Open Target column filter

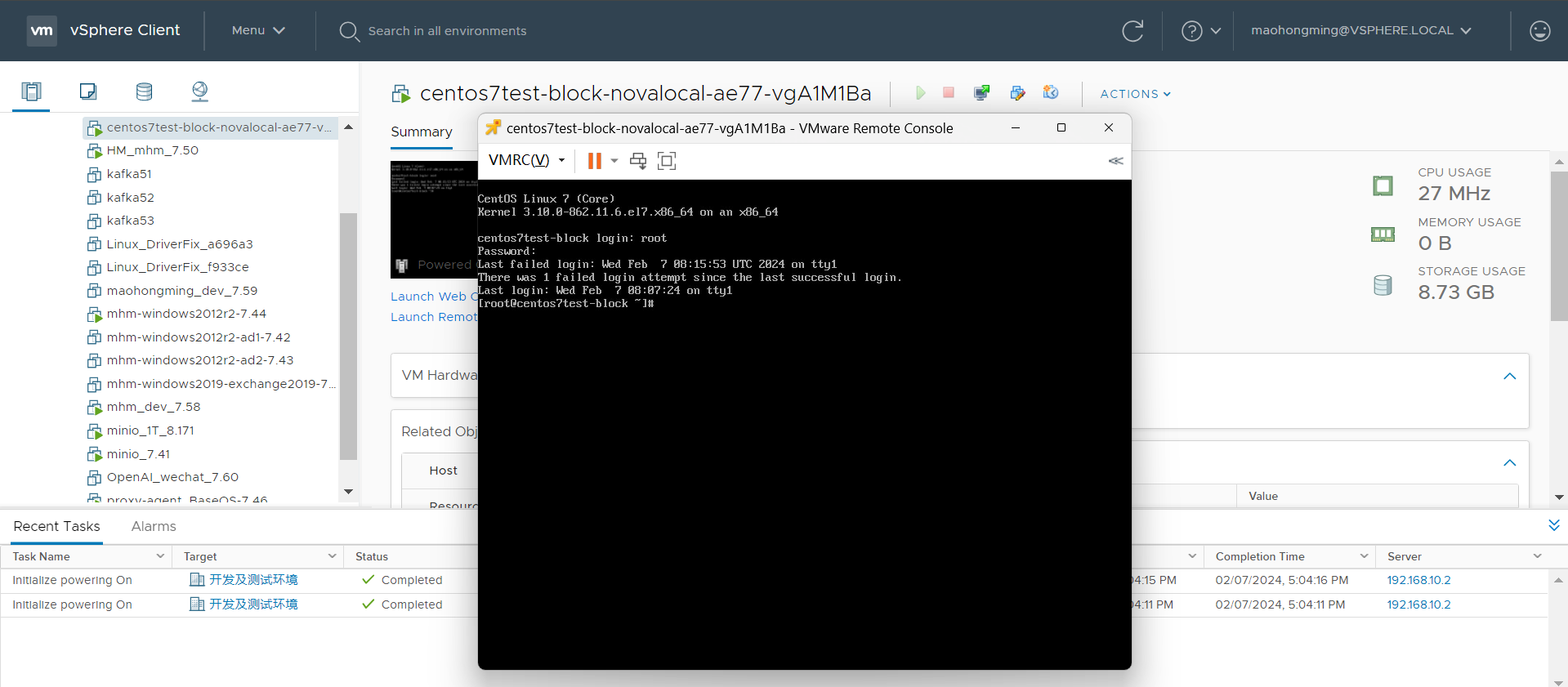click(333, 556)
